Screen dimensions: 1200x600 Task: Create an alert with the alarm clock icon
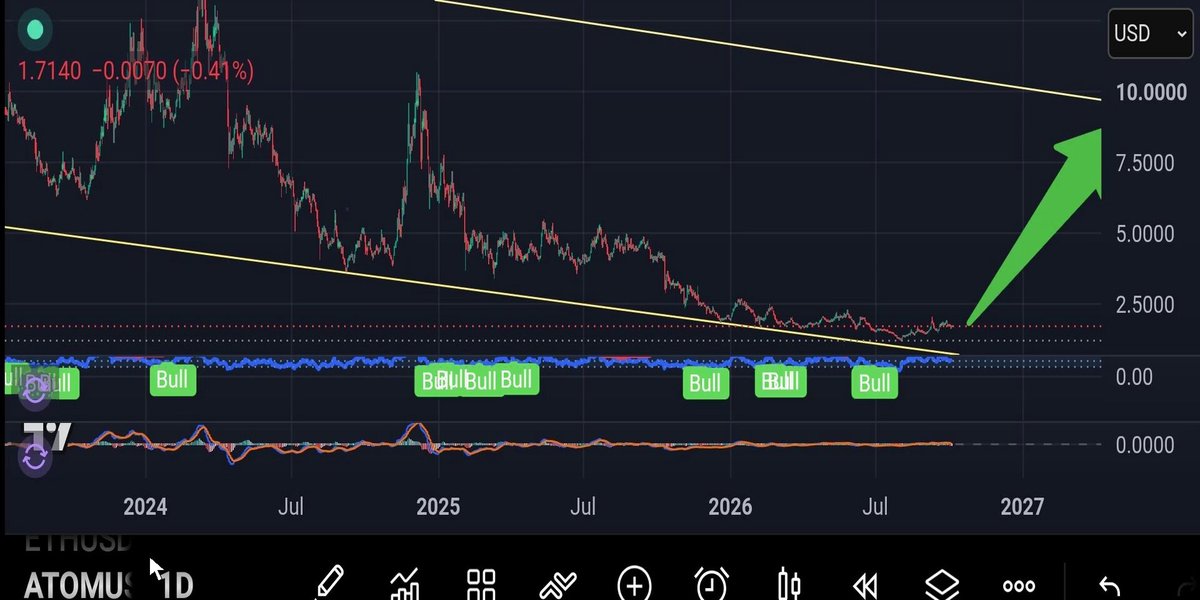[711, 584]
